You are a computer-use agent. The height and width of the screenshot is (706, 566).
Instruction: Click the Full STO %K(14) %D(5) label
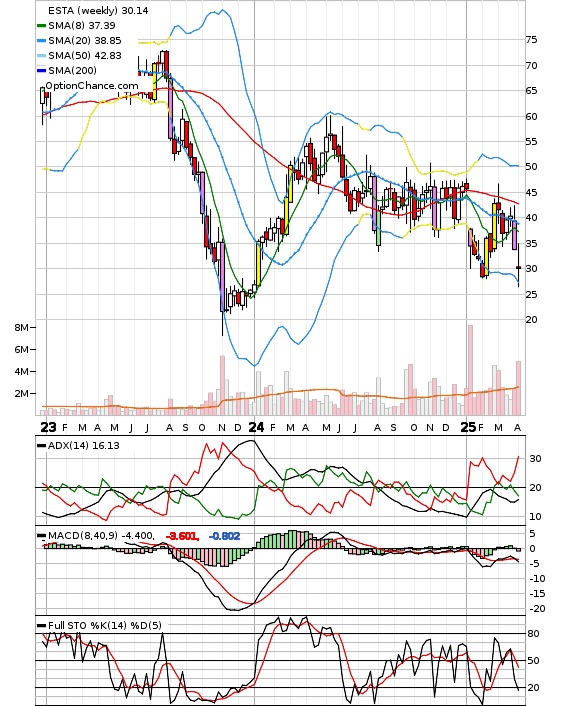(x=104, y=625)
